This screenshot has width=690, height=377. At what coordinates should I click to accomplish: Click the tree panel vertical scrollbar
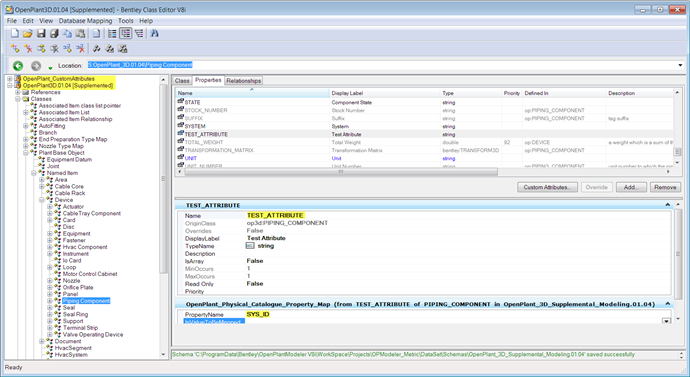[163, 178]
